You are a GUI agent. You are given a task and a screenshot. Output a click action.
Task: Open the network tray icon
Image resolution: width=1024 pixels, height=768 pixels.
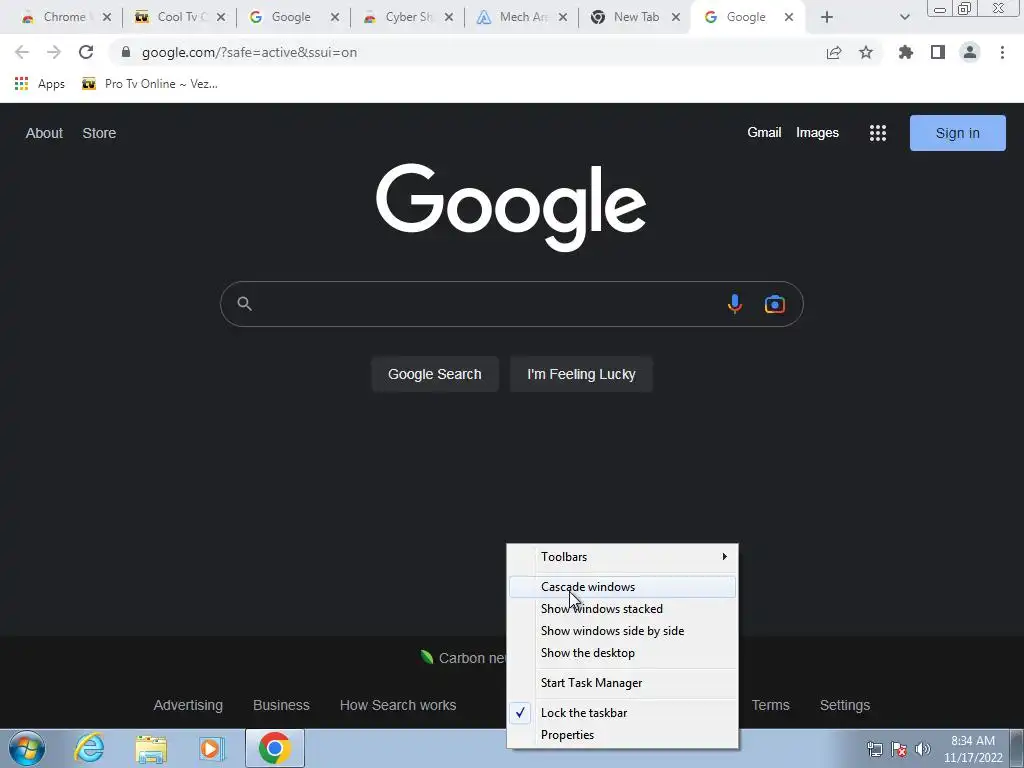click(x=874, y=749)
